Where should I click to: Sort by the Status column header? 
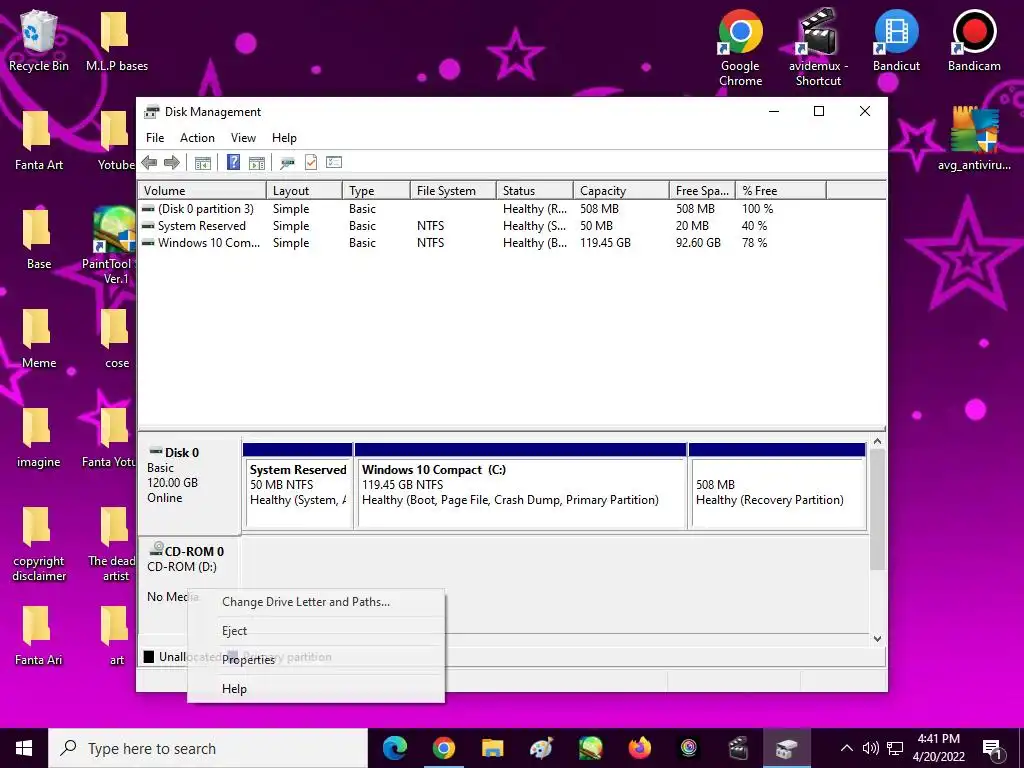pyautogui.click(x=535, y=191)
